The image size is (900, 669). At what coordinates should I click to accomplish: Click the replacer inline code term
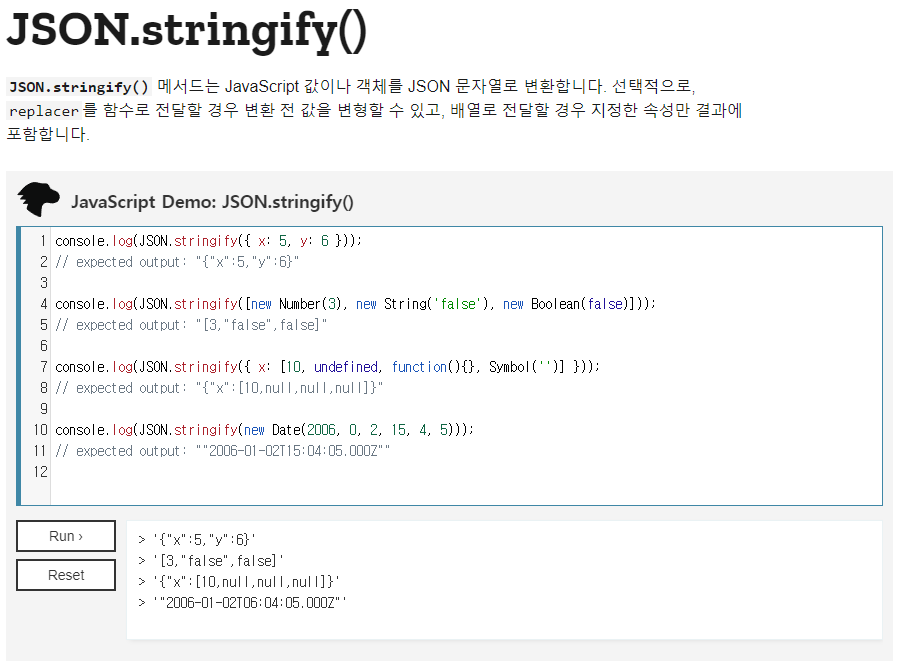click(44, 111)
